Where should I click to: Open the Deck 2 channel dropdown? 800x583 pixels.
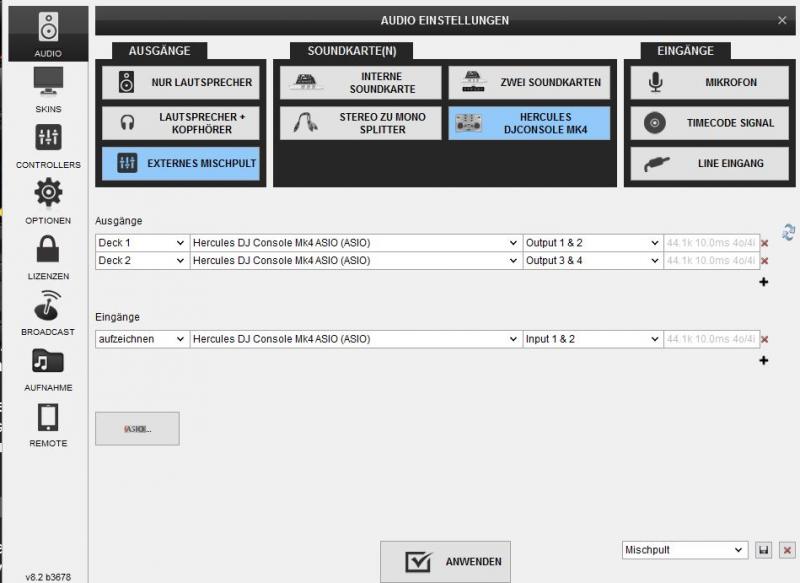(142, 261)
